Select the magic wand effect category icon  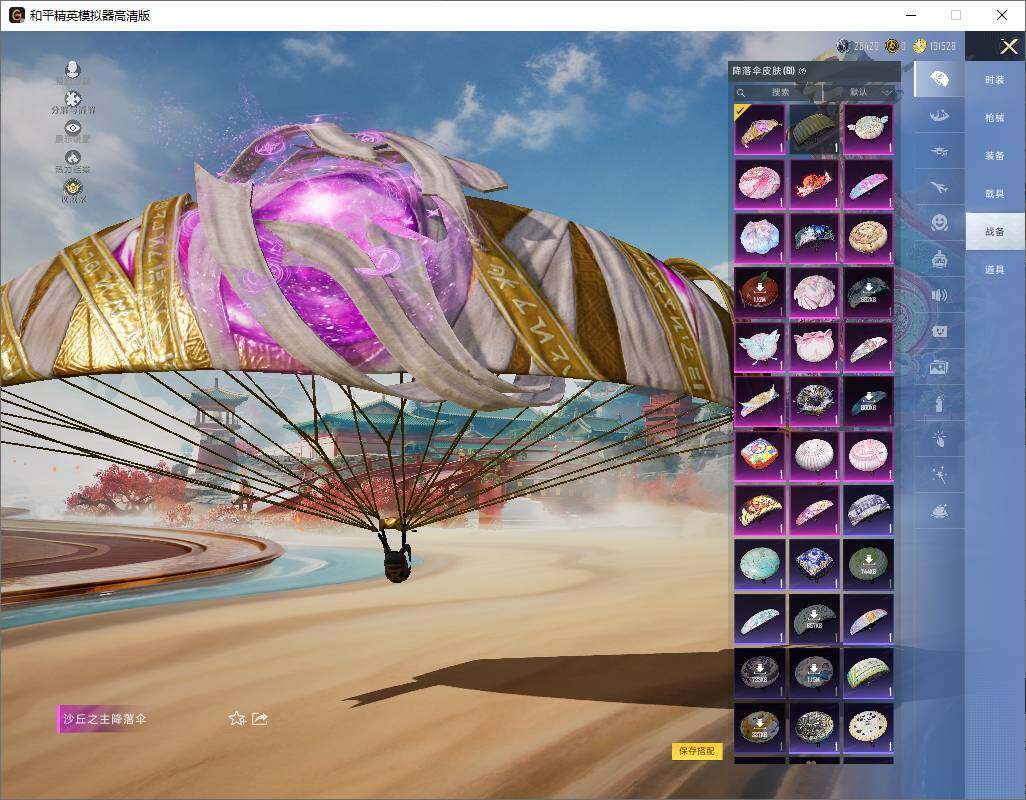point(939,474)
